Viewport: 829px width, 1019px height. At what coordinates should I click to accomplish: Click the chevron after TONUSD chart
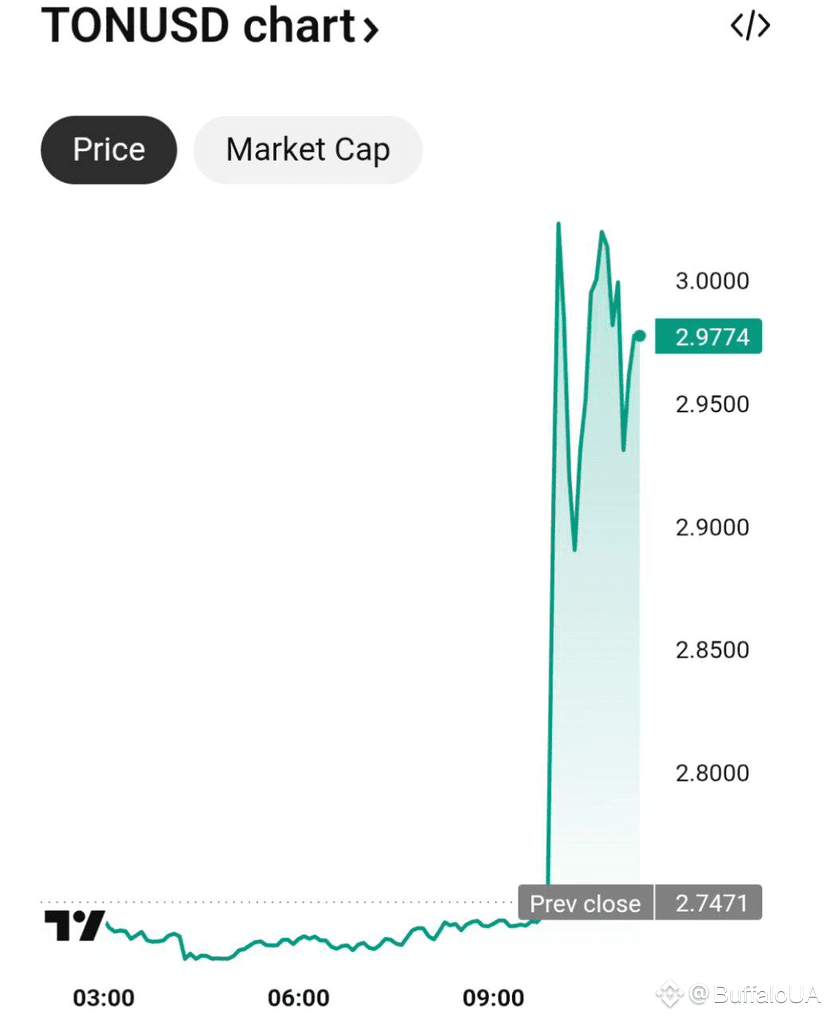coord(370,29)
